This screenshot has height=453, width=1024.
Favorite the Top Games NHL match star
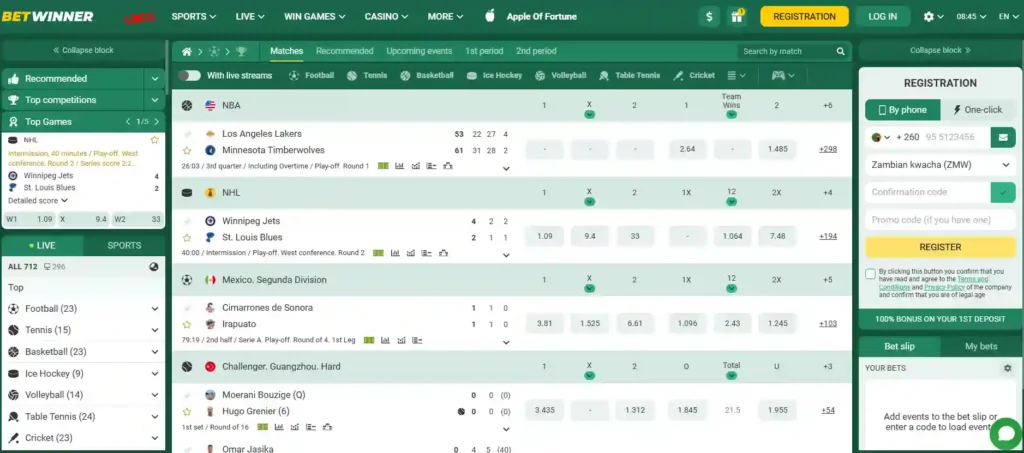(x=155, y=140)
